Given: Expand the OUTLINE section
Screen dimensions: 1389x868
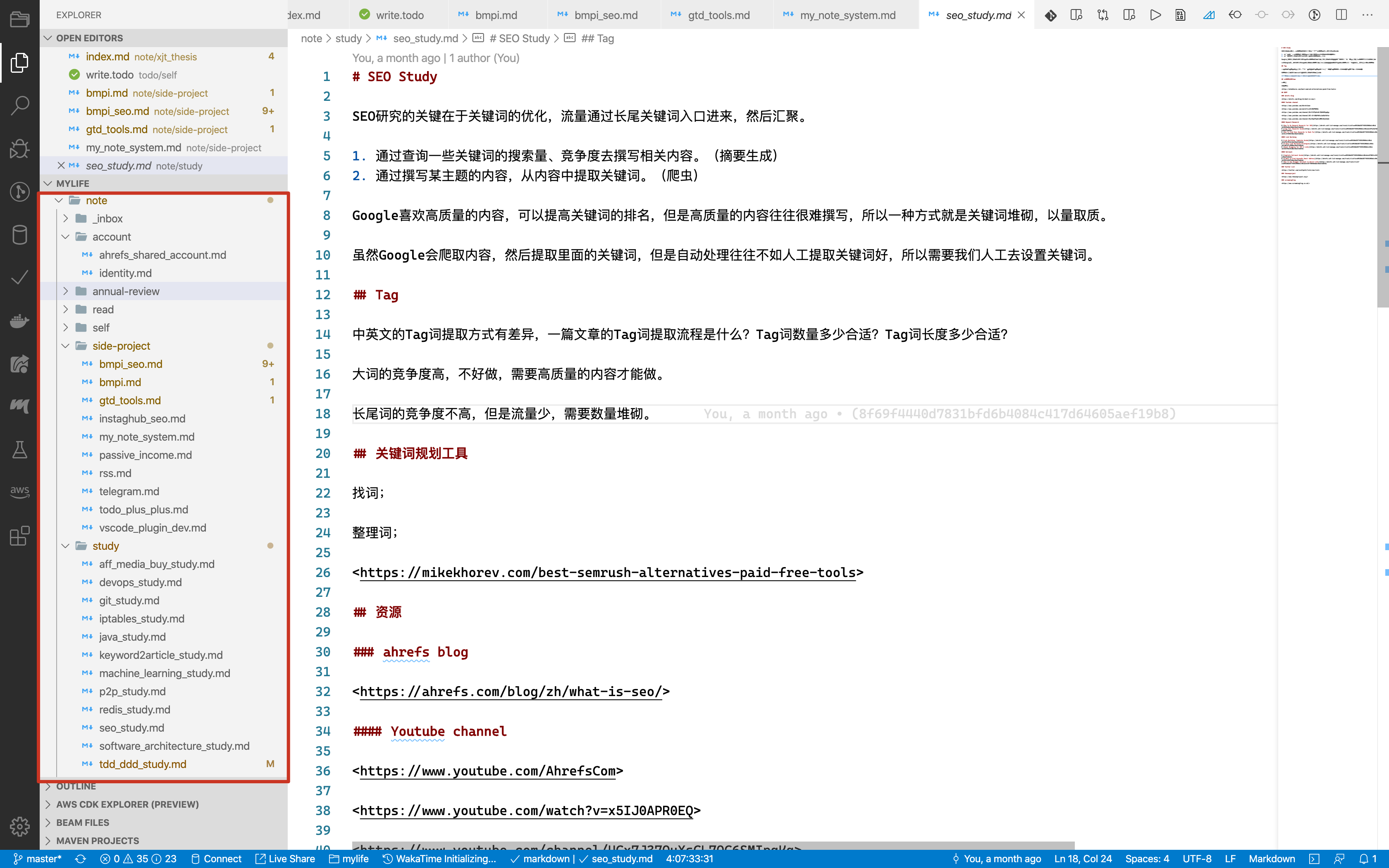Looking at the screenshot, I should (76, 787).
